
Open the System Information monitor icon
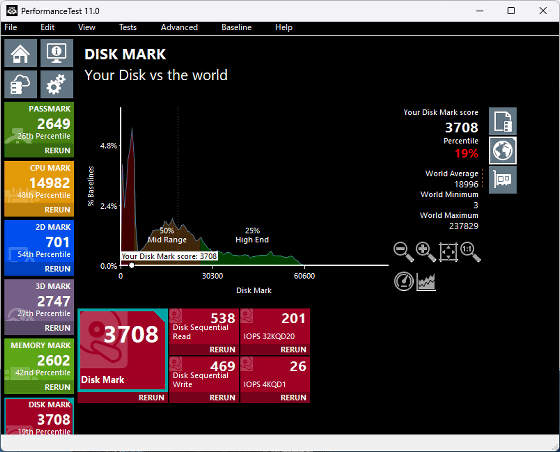[x=56, y=53]
